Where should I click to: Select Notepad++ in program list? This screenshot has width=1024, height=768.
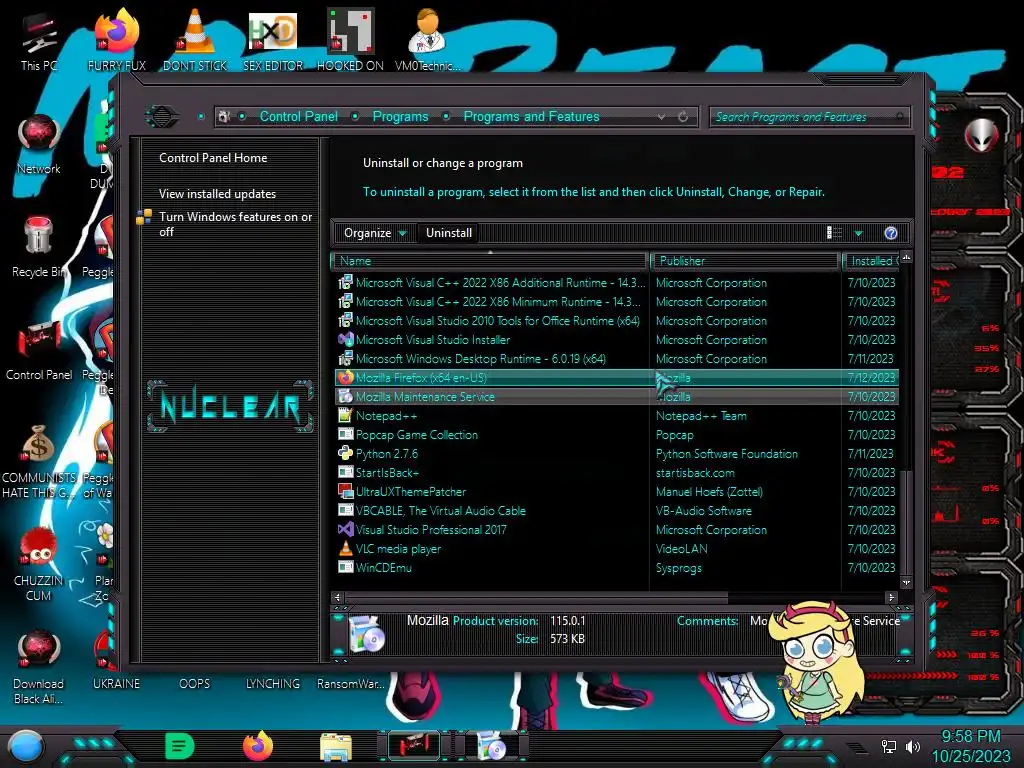[616, 415]
